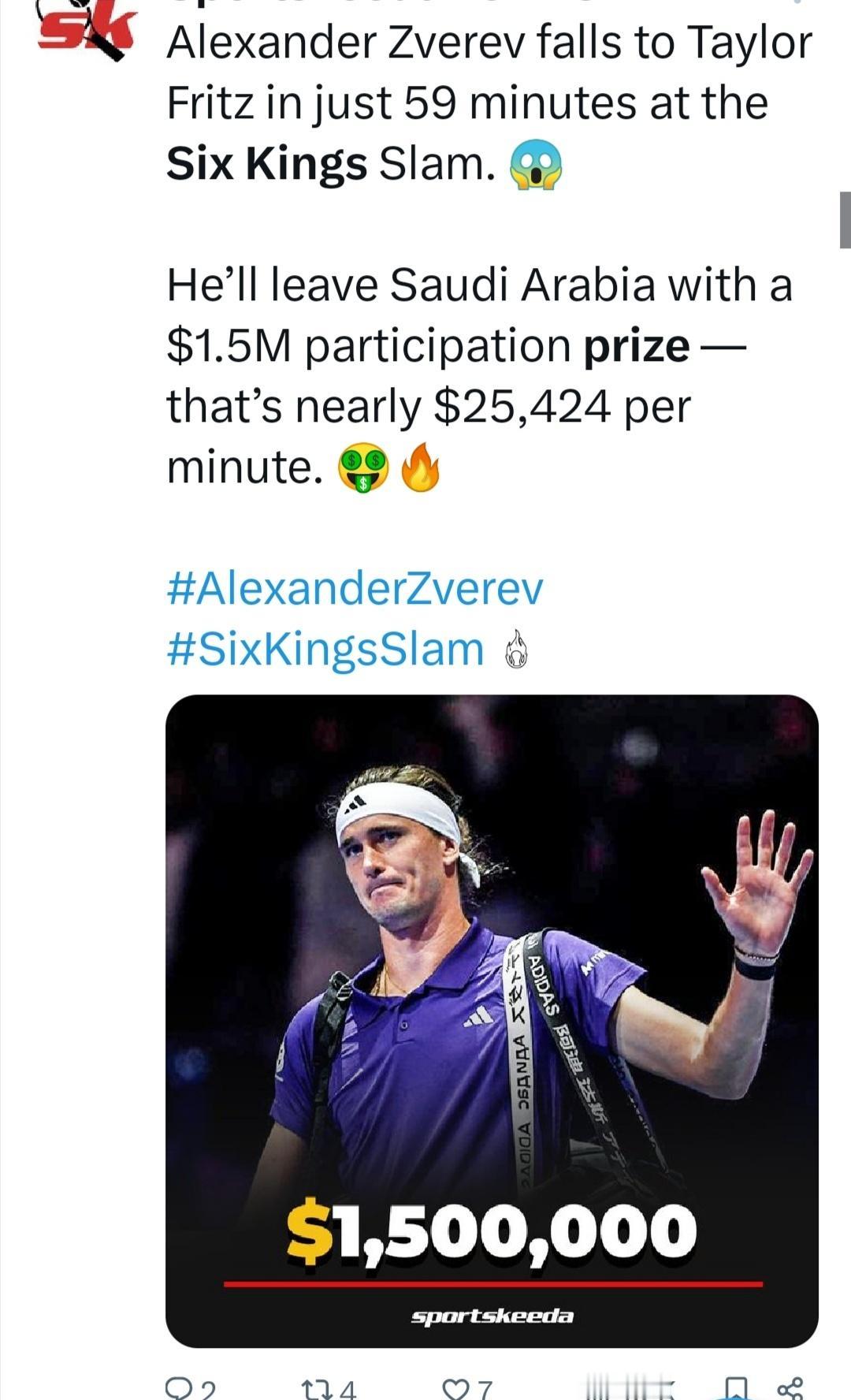Like the tweet with the heart icon

457,1389
